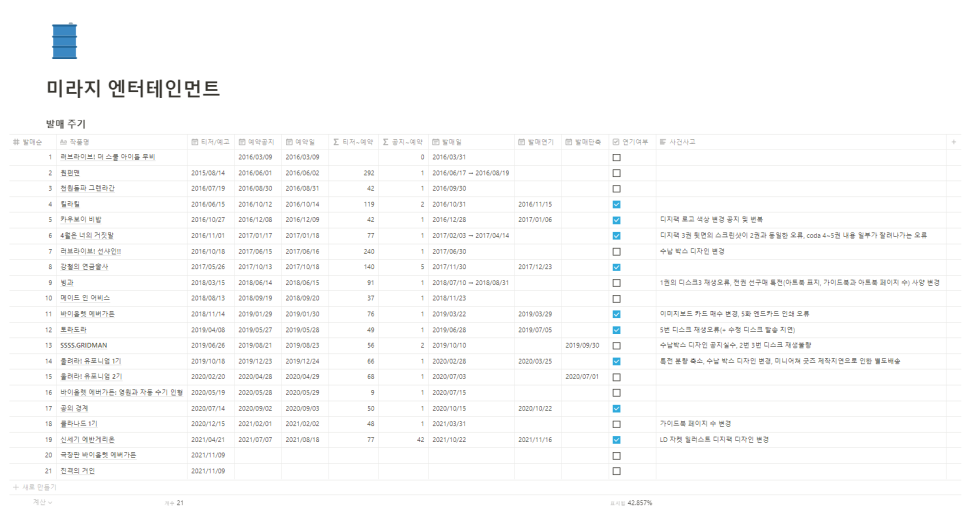
Task: Add a new column with the plus icon
Action: 954,142
